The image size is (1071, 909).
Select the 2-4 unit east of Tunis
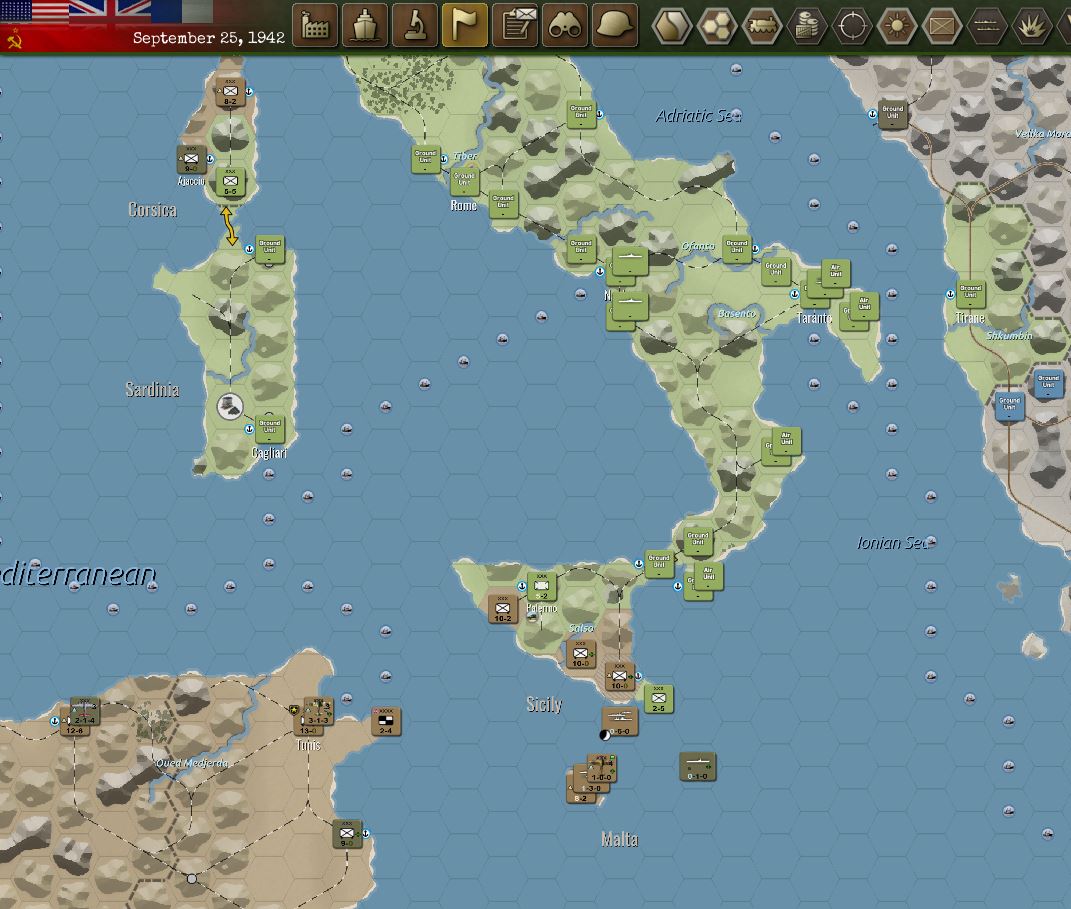tap(386, 721)
